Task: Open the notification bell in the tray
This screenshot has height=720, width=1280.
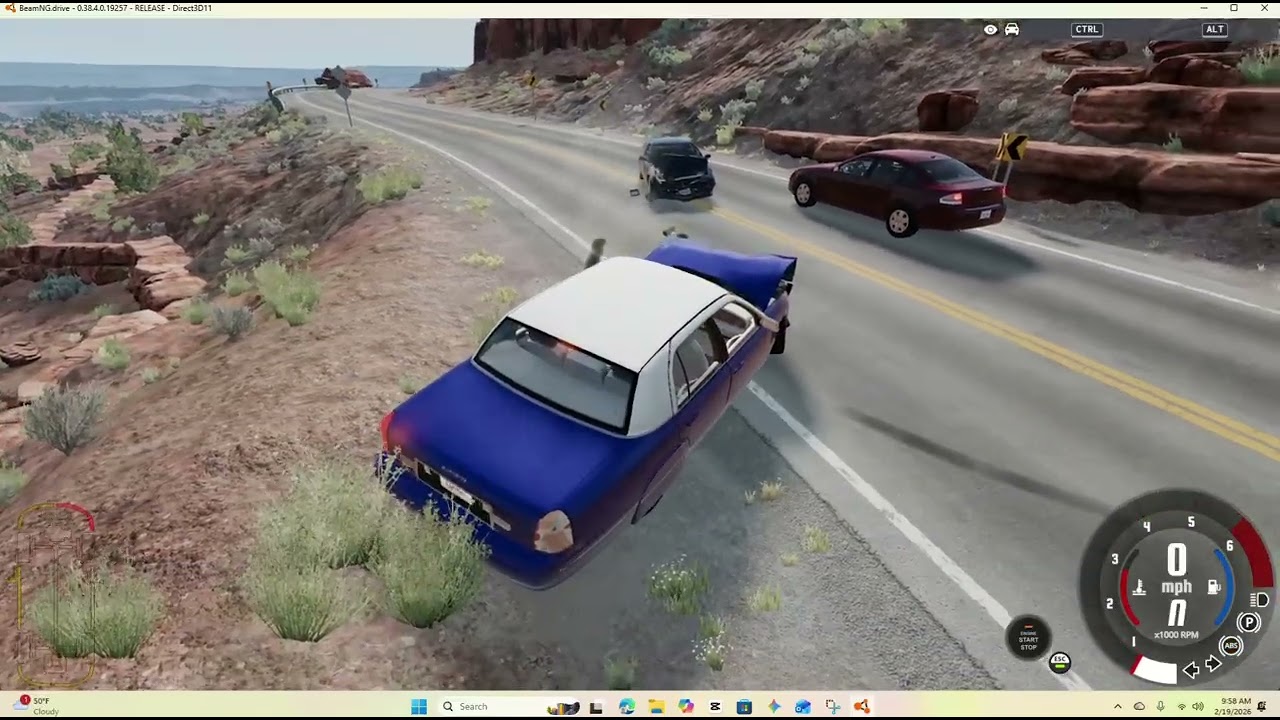Action: pos(1262,707)
